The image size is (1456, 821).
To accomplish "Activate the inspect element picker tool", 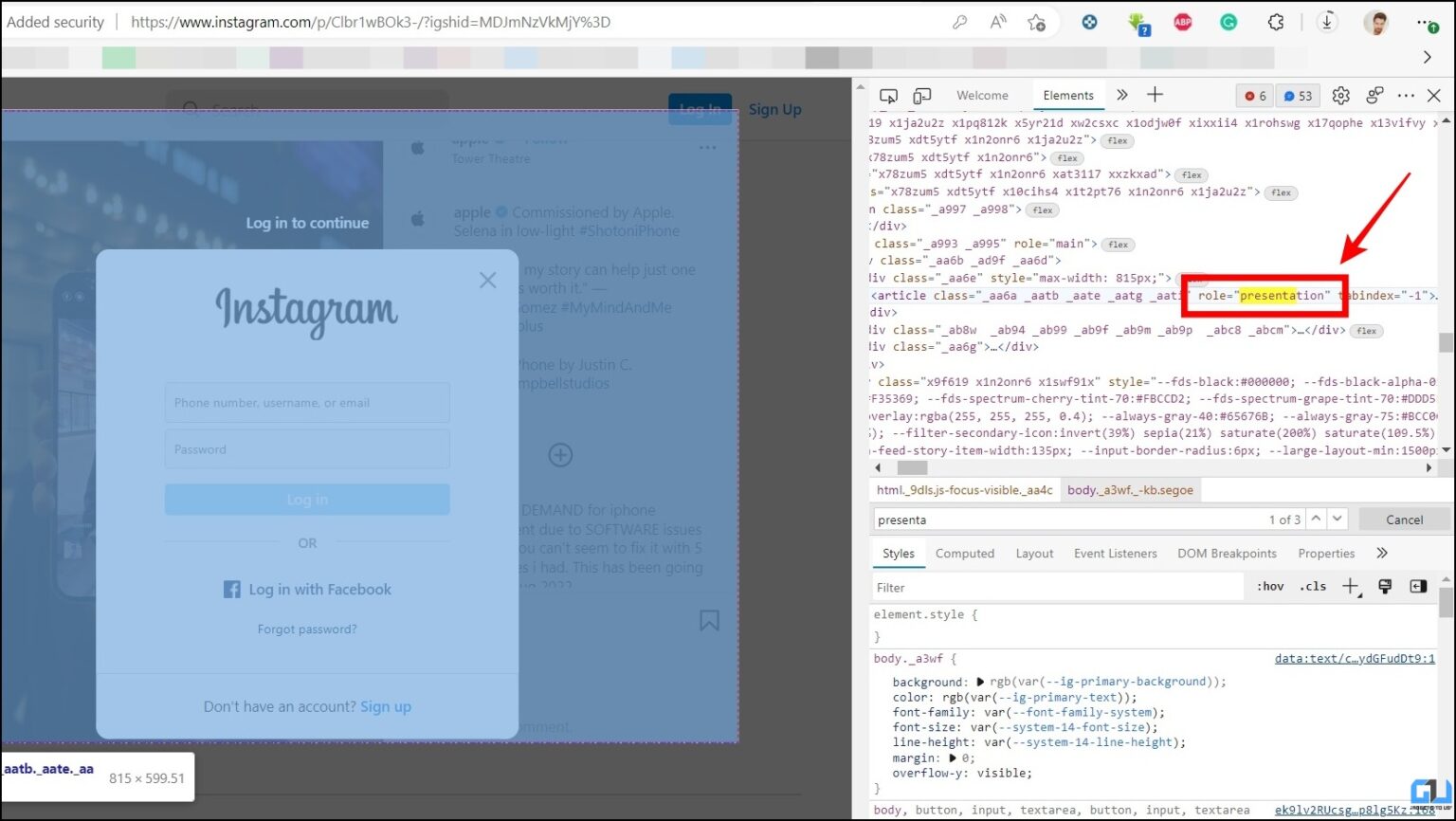I will pyautogui.click(x=888, y=96).
